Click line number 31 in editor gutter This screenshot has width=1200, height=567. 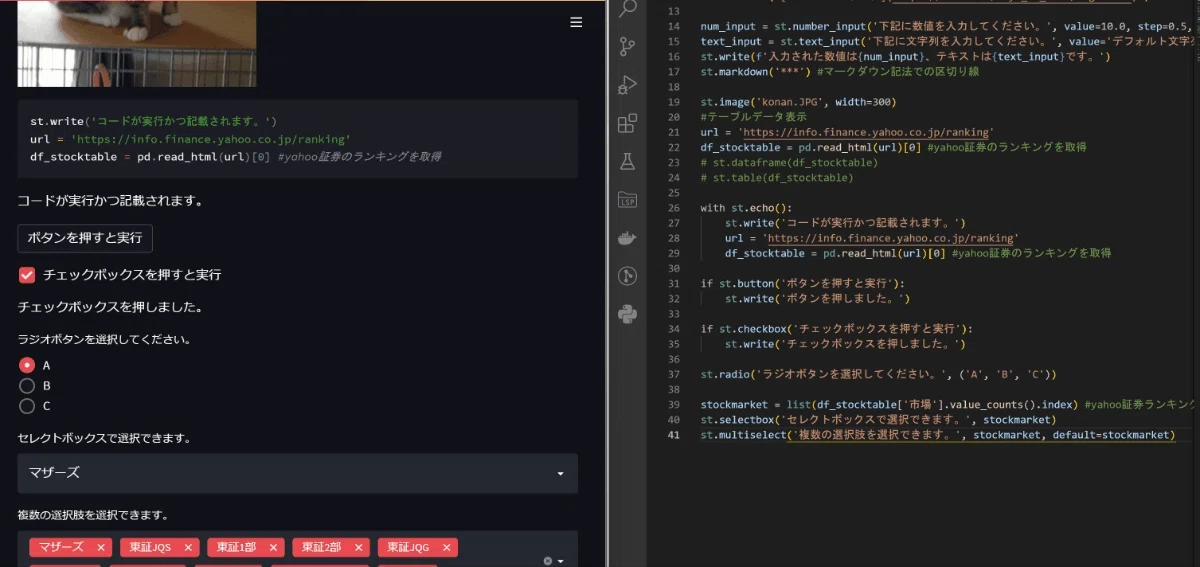coord(673,283)
